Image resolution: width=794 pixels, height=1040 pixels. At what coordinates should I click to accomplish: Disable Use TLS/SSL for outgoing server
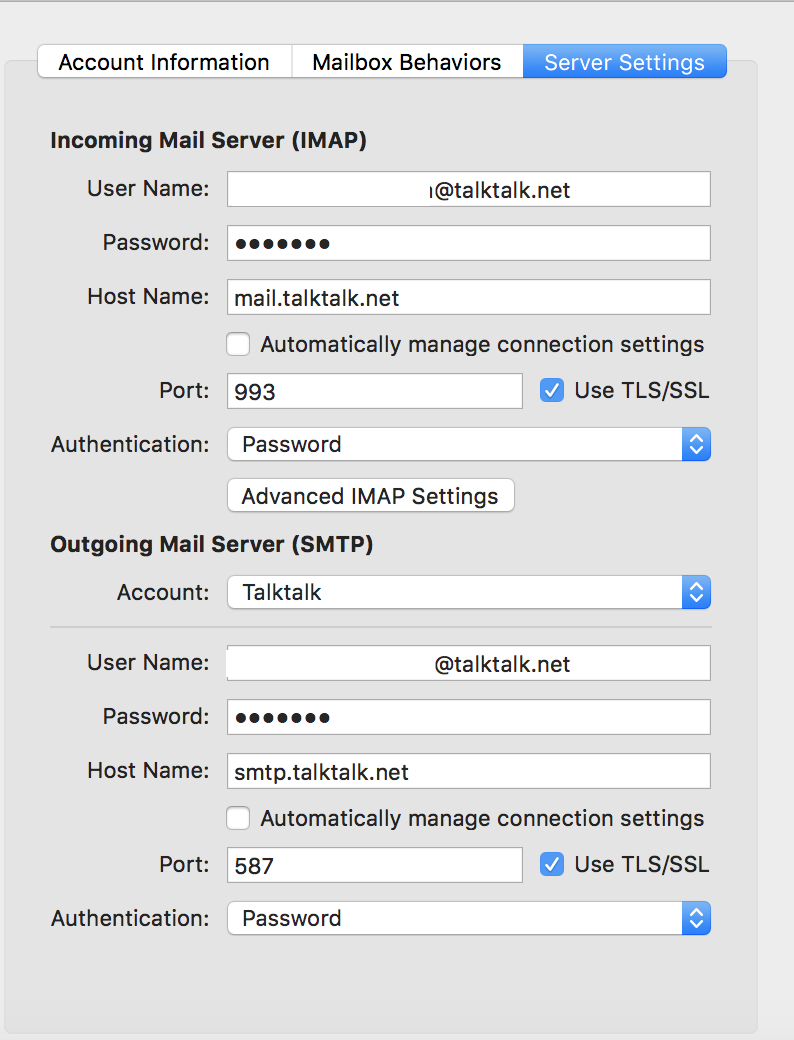click(x=551, y=865)
